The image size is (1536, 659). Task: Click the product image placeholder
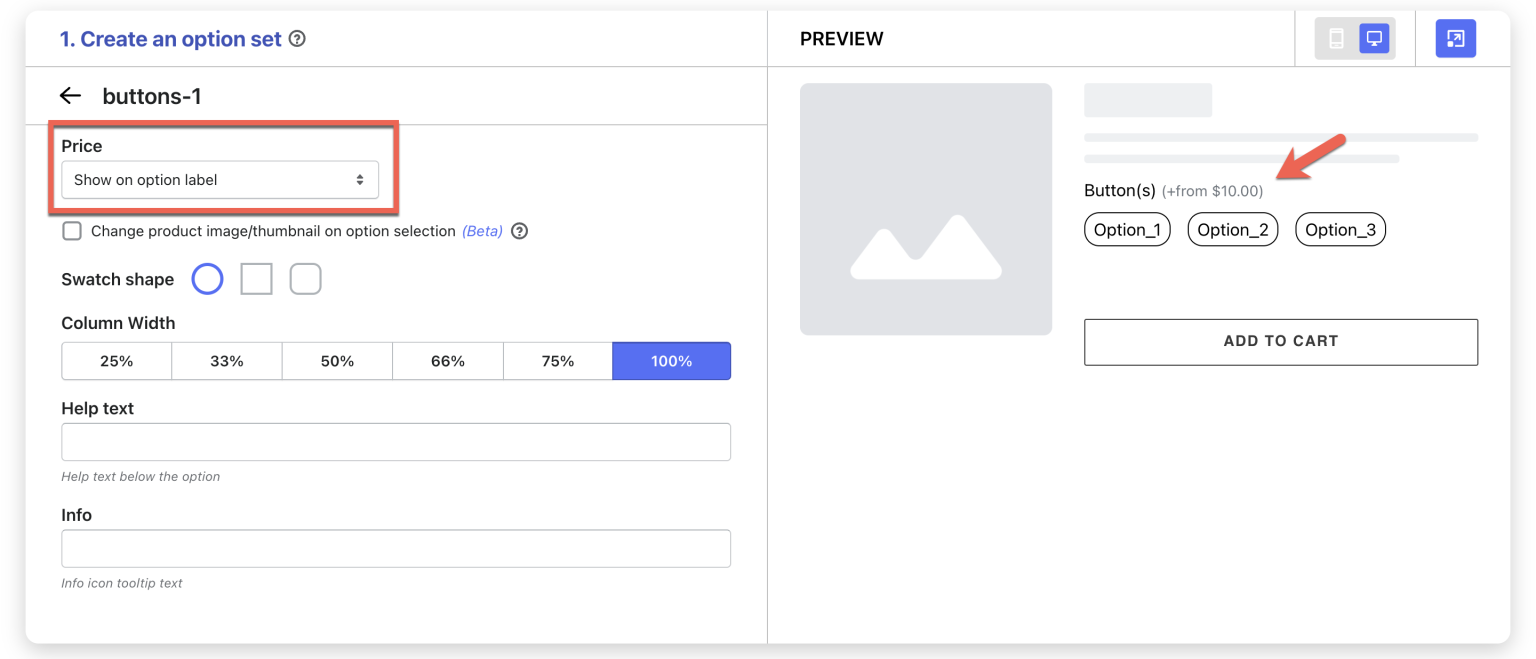(x=925, y=209)
